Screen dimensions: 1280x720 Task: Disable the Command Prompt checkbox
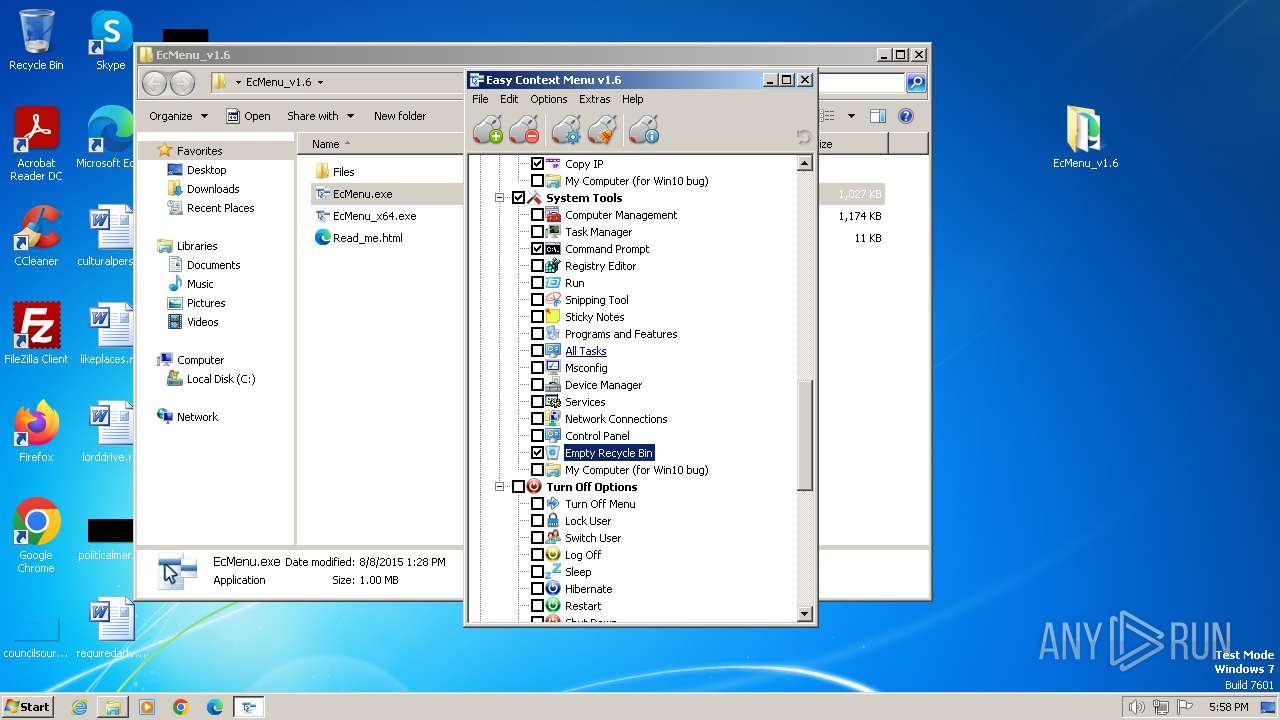537,249
